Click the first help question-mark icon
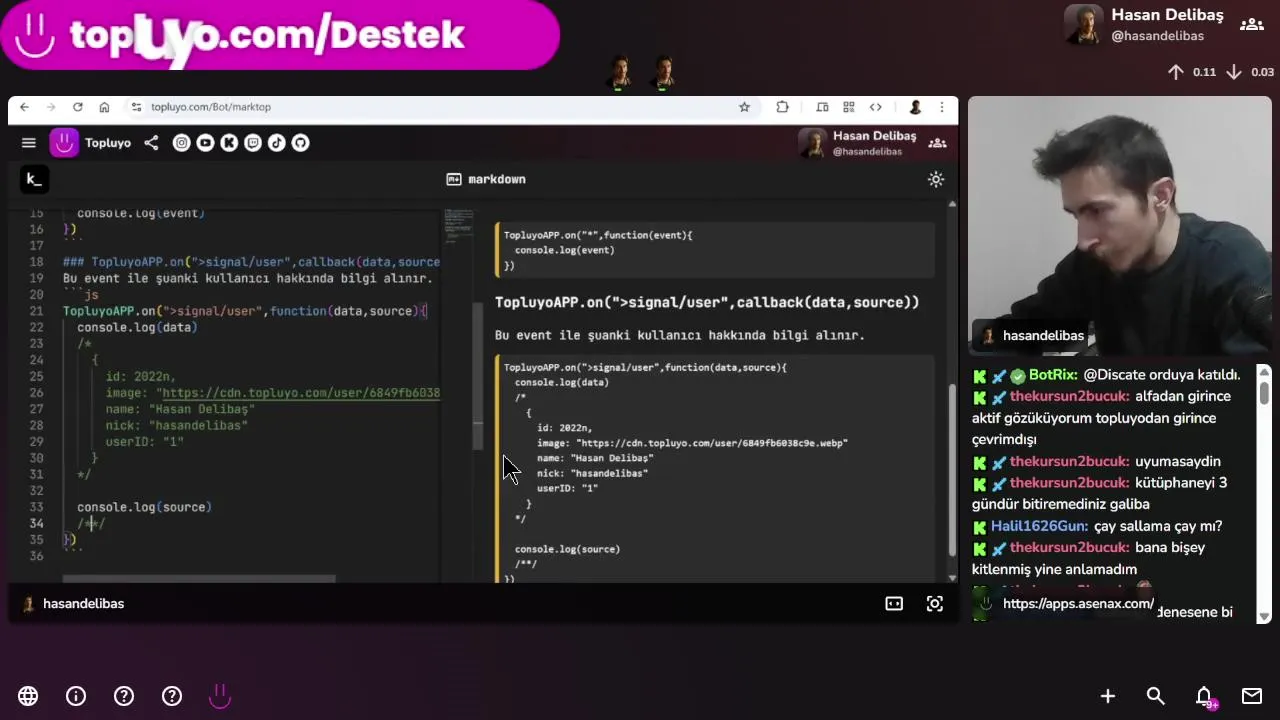Image resolution: width=1280 pixels, height=720 pixels. click(124, 696)
